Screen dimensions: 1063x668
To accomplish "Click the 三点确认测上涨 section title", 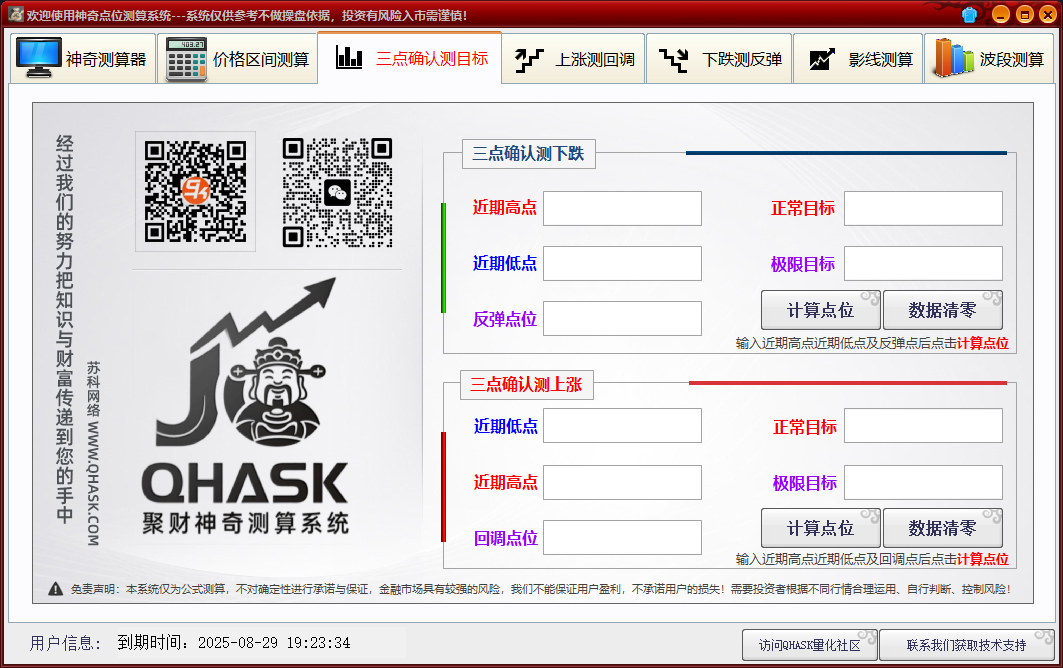I will click(x=526, y=385).
